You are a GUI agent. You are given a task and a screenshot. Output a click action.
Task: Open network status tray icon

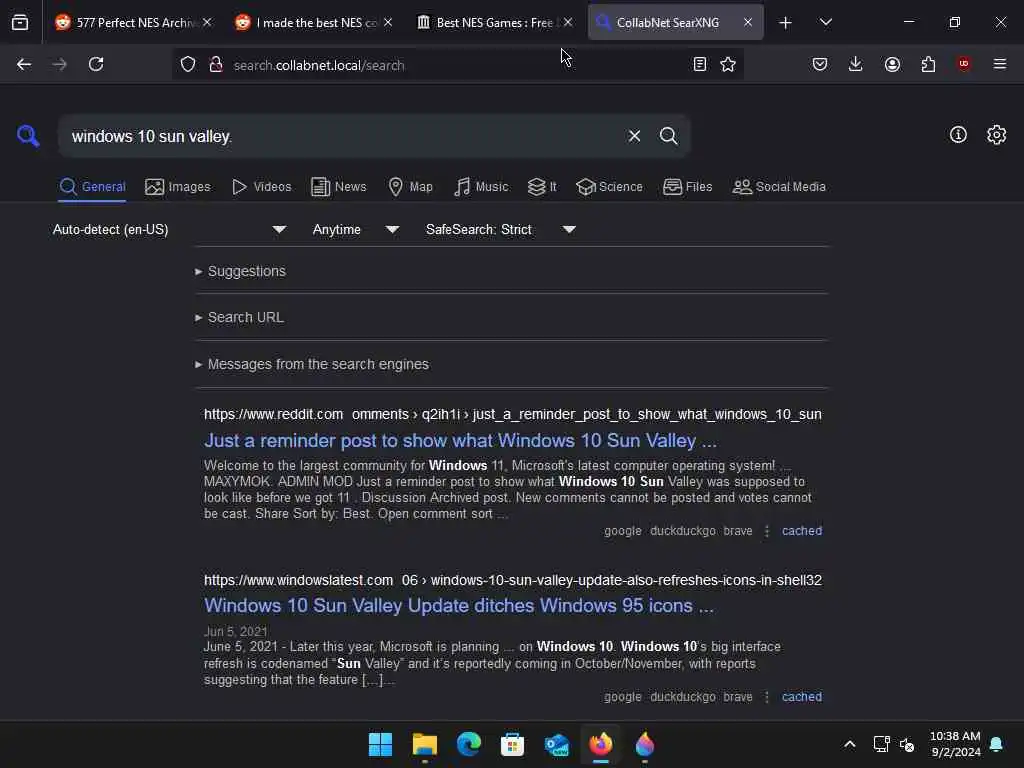pyautogui.click(x=882, y=744)
